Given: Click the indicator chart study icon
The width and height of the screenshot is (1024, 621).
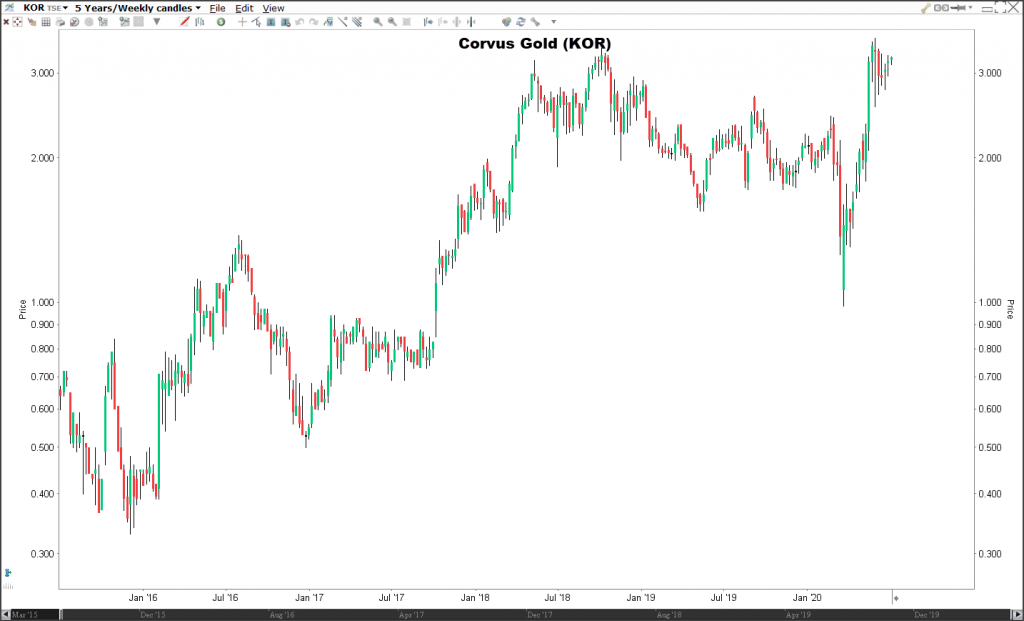Looking at the screenshot, I should point(328,22).
